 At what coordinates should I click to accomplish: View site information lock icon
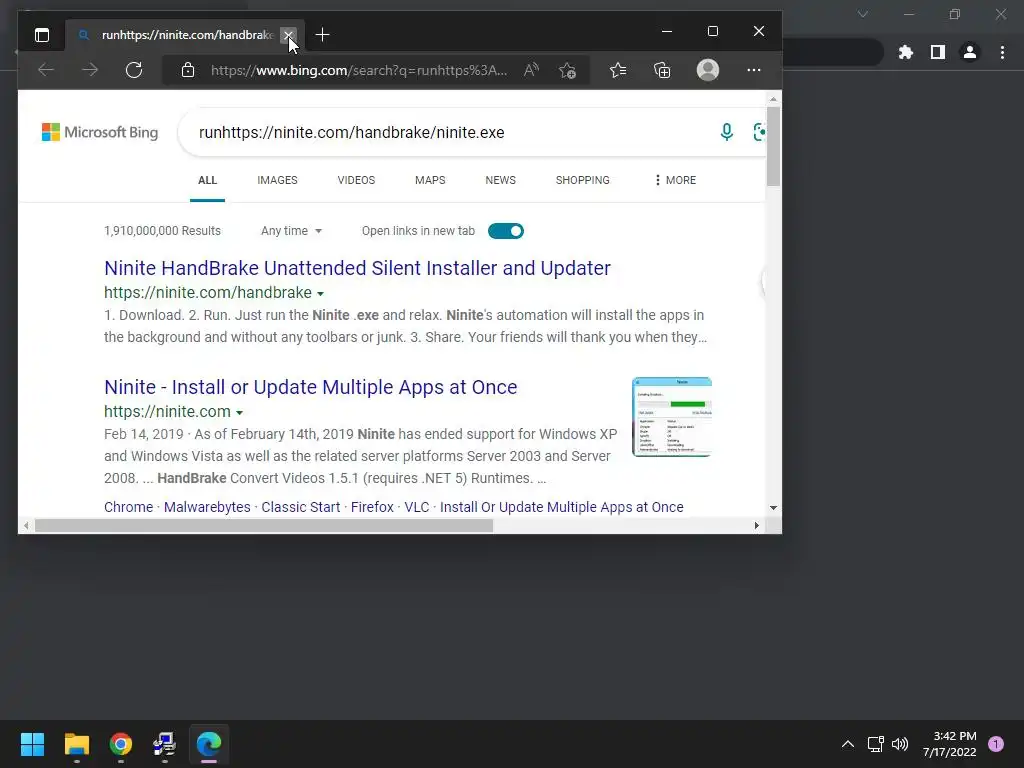187,70
